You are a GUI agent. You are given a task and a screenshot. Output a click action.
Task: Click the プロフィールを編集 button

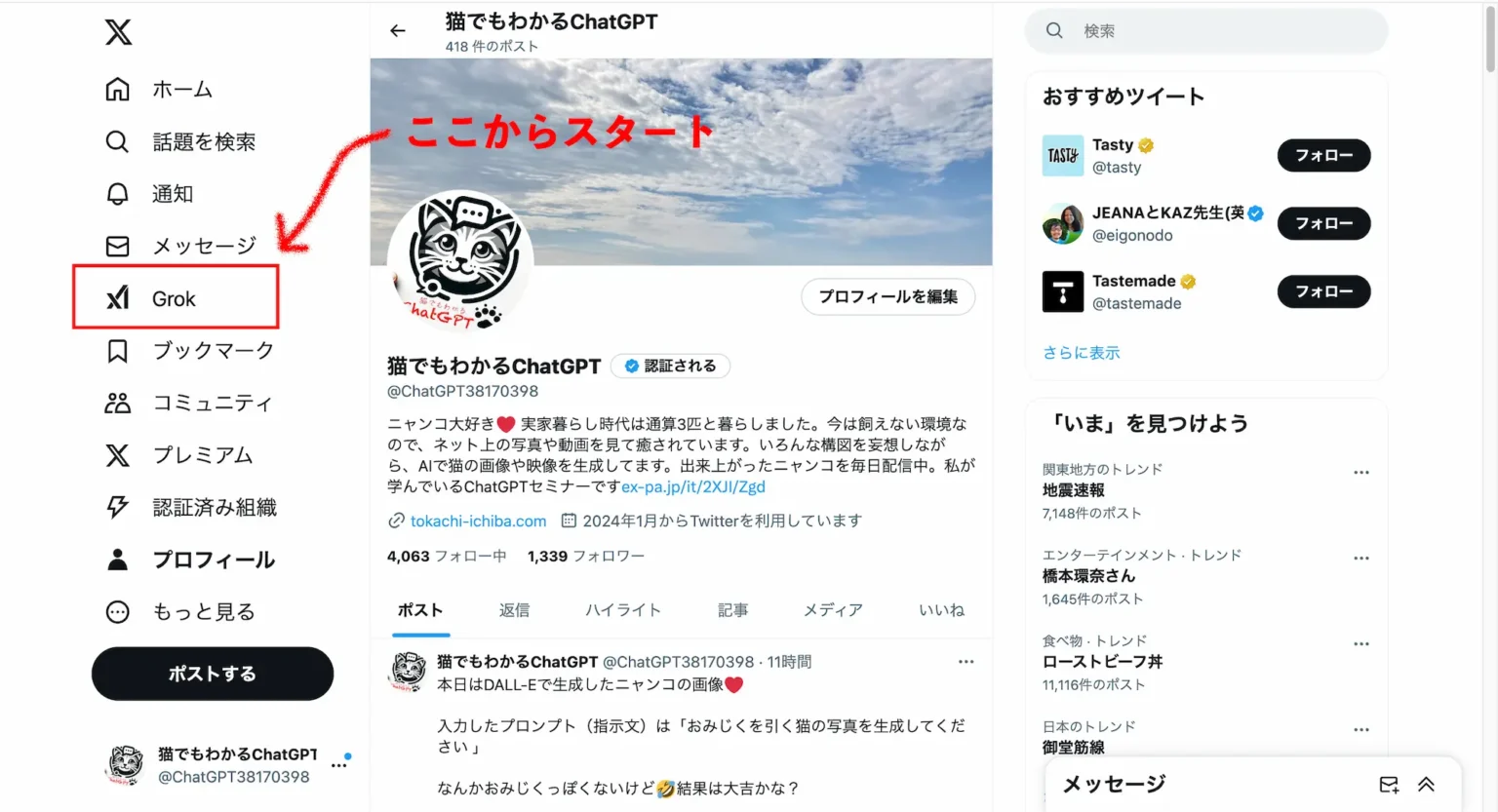click(x=888, y=296)
